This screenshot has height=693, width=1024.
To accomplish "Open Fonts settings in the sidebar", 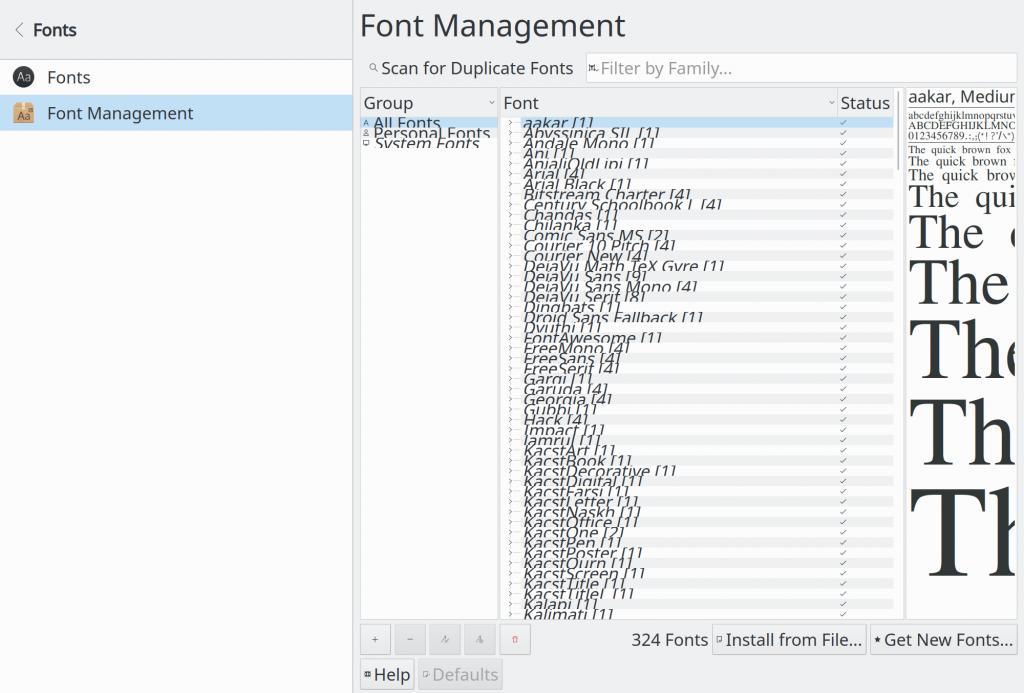I will (68, 77).
